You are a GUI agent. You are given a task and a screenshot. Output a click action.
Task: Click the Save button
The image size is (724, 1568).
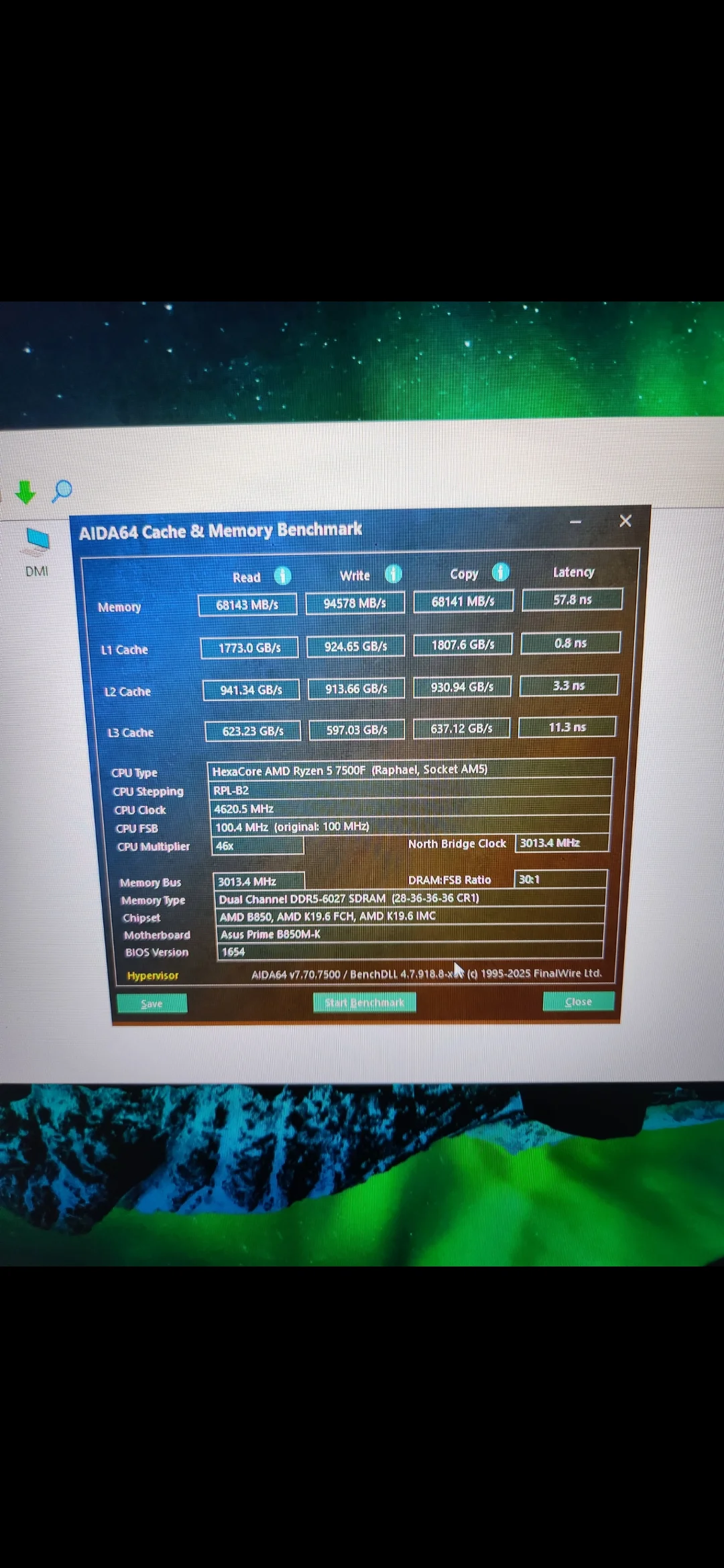click(x=152, y=1003)
